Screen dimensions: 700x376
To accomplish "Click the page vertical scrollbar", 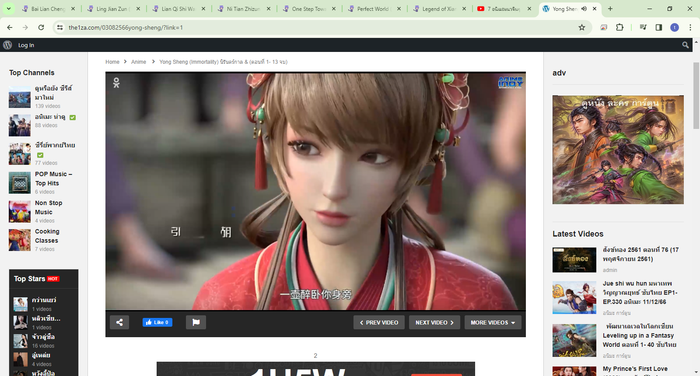I will [696, 96].
